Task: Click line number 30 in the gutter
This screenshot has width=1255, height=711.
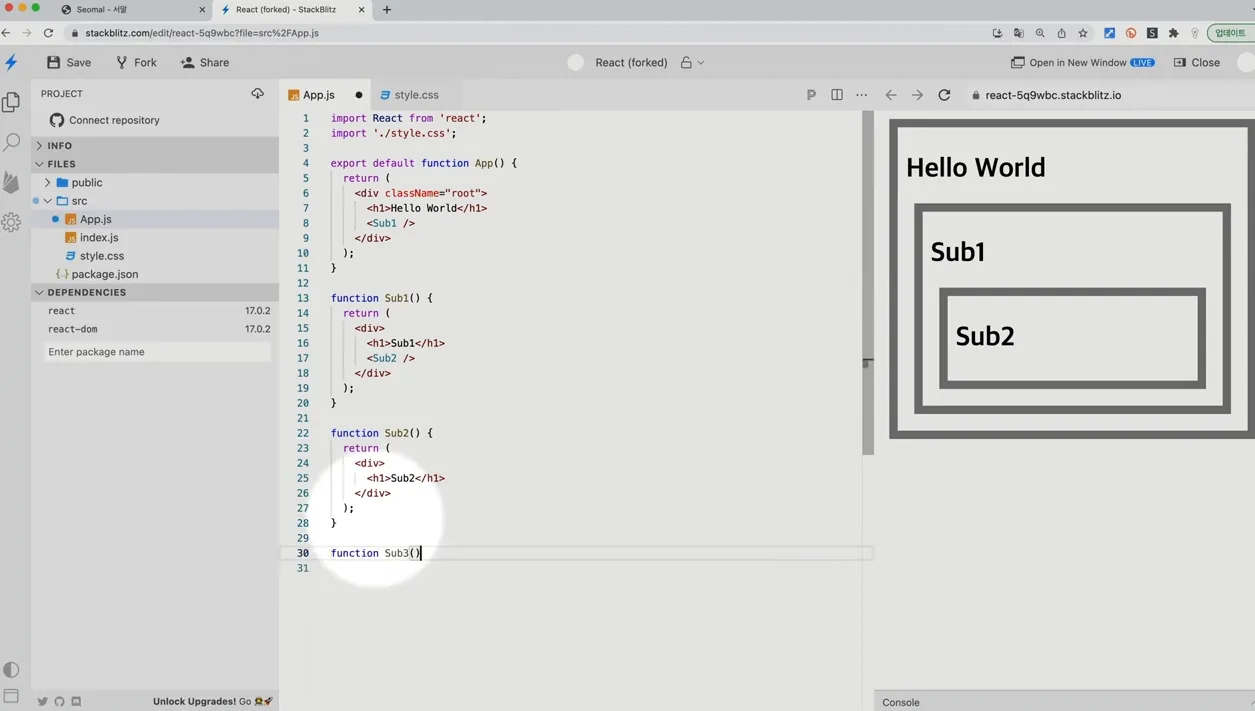Action: click(x=302, y=553)
